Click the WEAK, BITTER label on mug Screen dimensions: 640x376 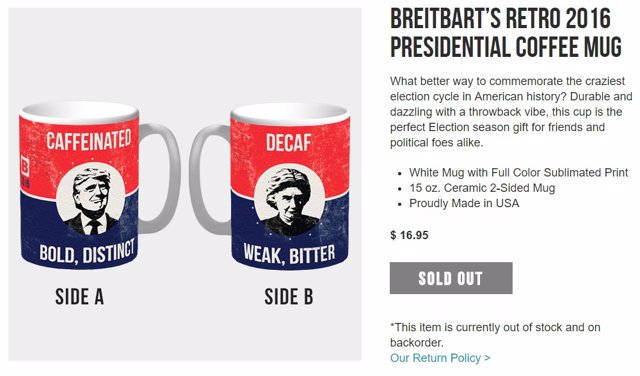click(x=289, y=254)
